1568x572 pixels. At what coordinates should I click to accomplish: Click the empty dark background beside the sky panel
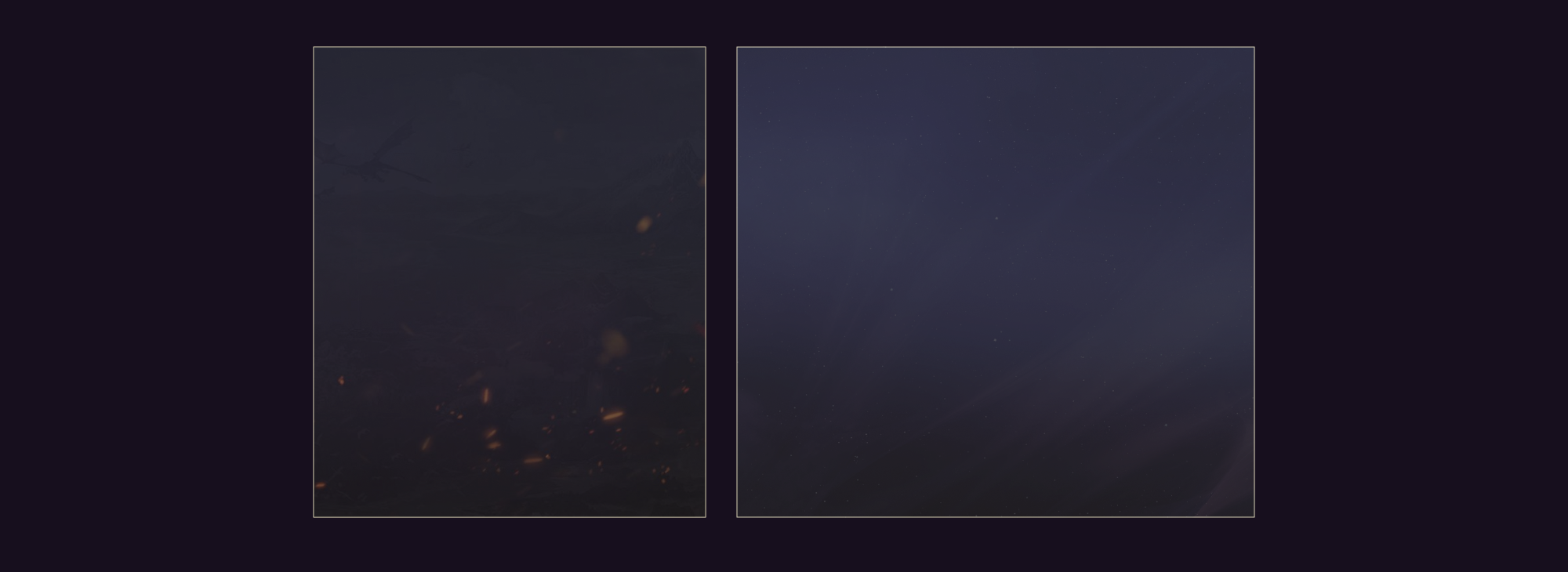pos(1411,282)
